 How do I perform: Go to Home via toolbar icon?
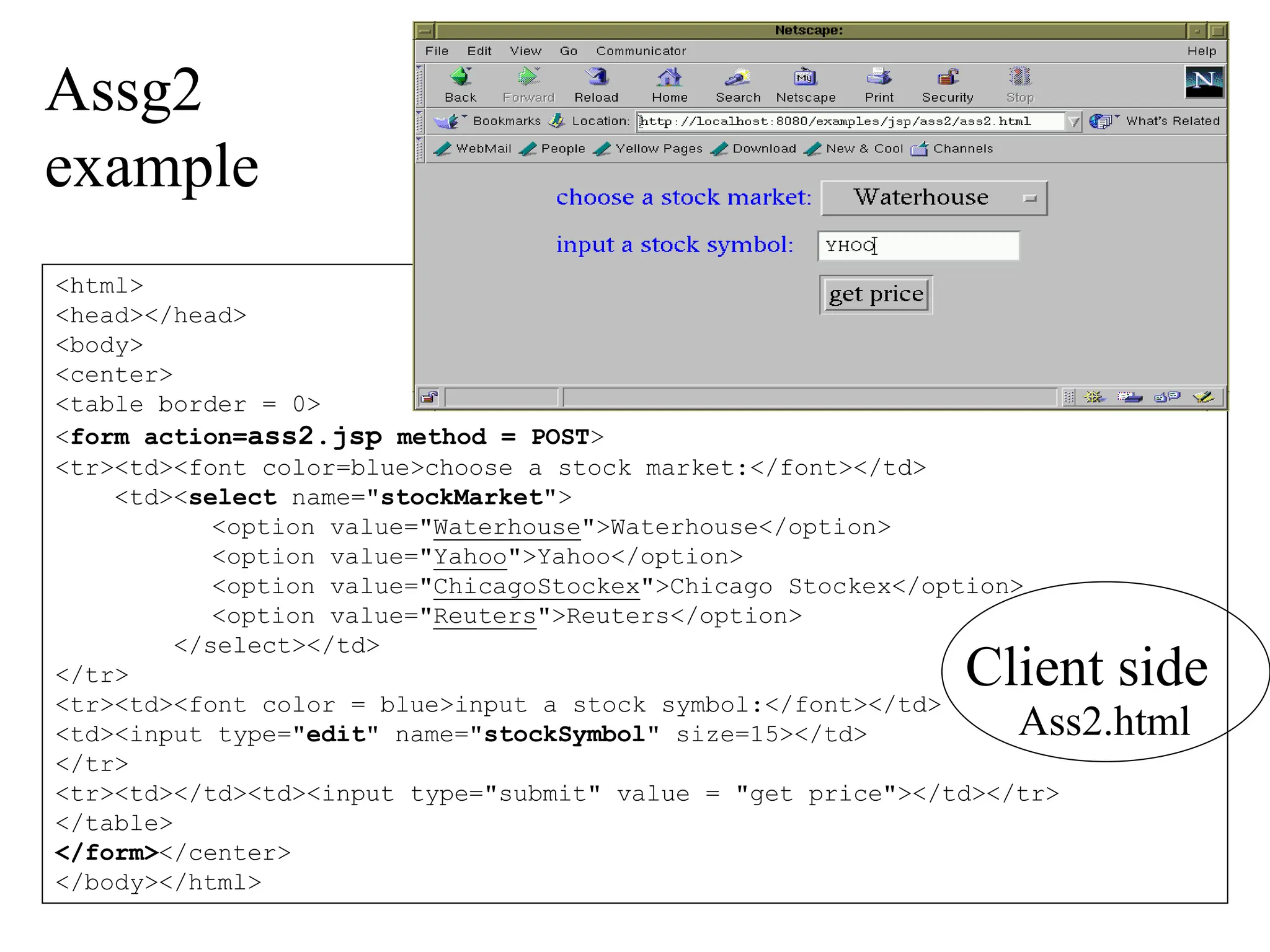click(x=670, y=78)
